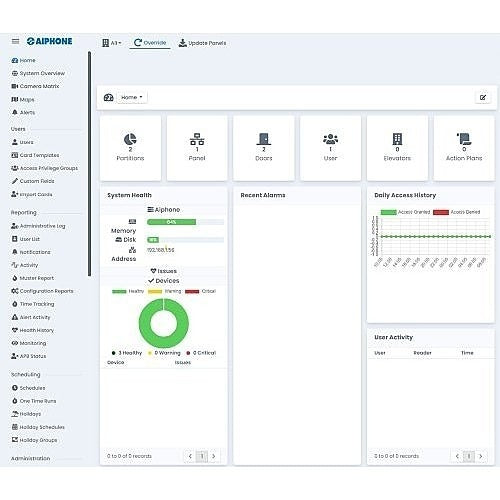The width and height of the screenshot is (500, 500).
Task: Open the Action Plans tile
Action: point(464,148)
